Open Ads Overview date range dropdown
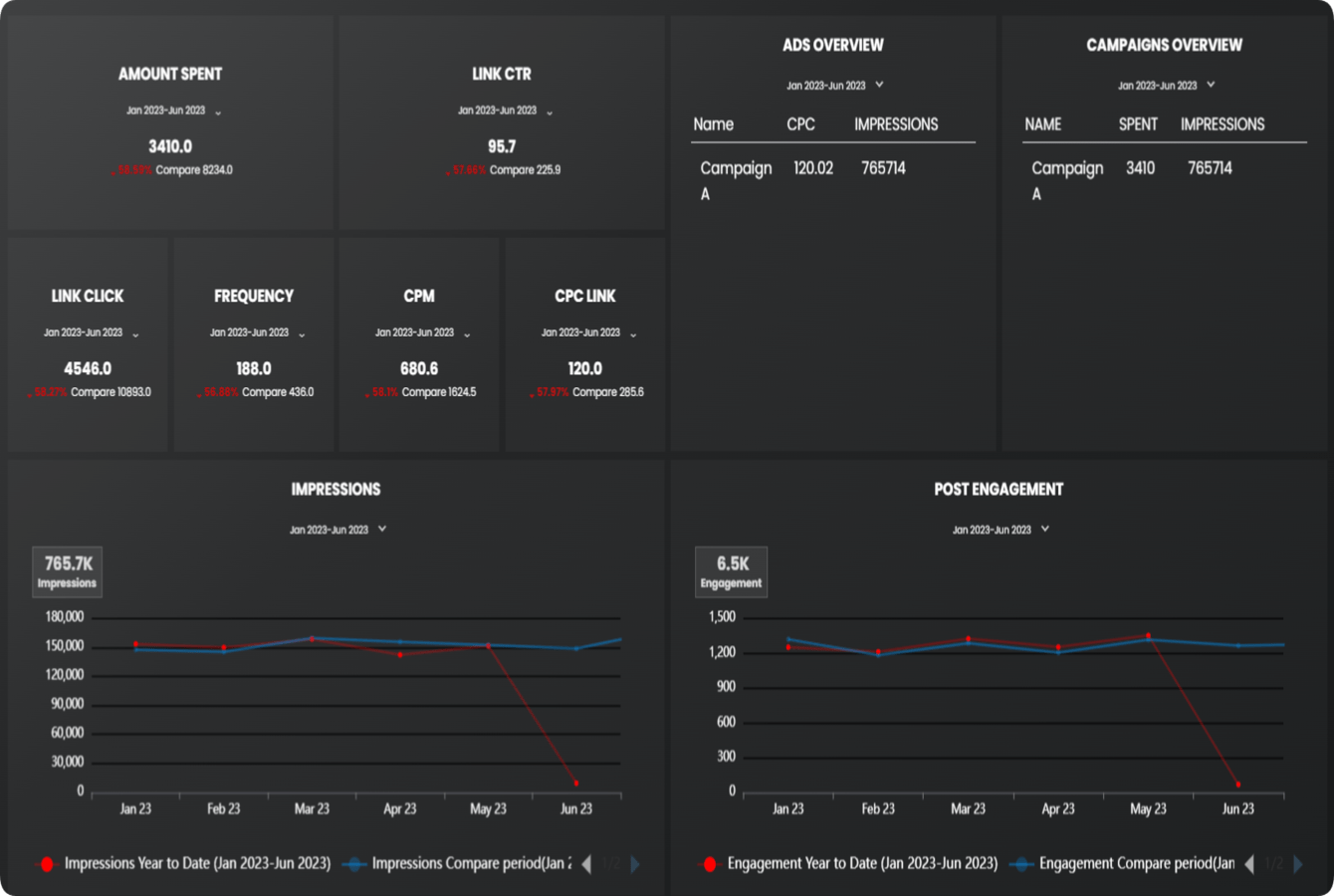The height and width of the screenshot is (896, 1334). [x=835, y=86]
